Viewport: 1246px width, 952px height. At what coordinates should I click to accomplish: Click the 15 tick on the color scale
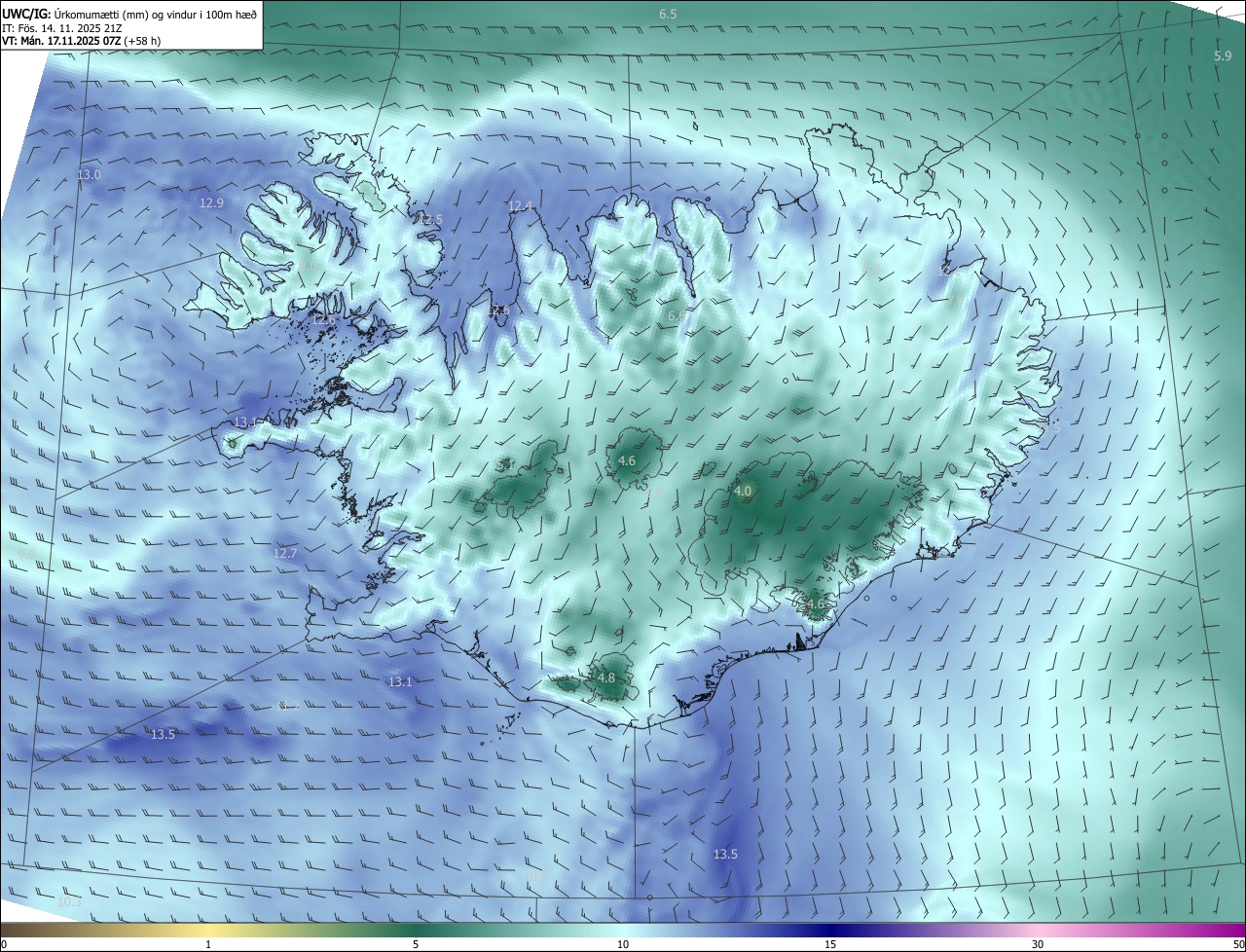[x=830, y=944]
